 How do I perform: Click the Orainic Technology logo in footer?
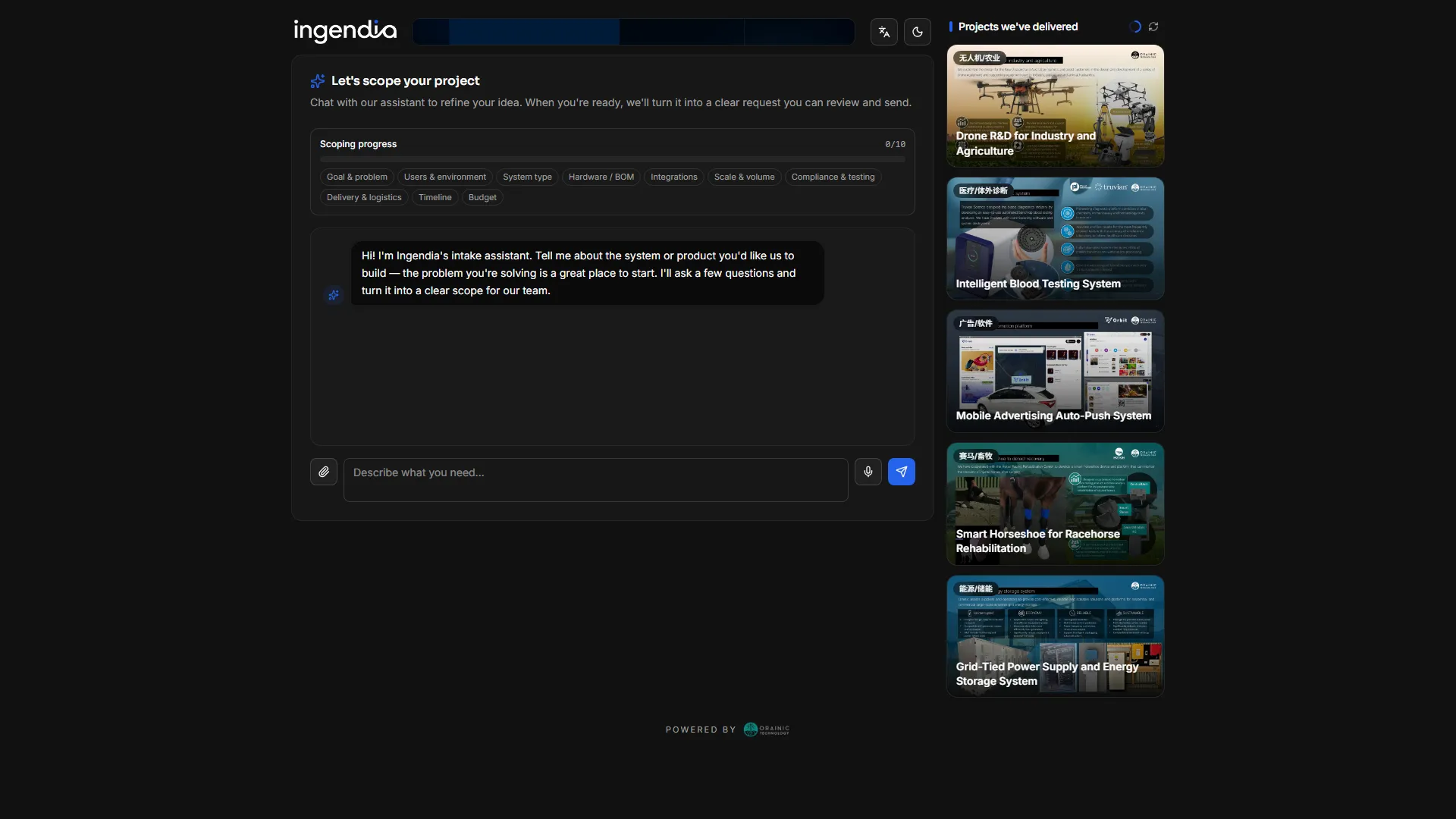point(767,730)
